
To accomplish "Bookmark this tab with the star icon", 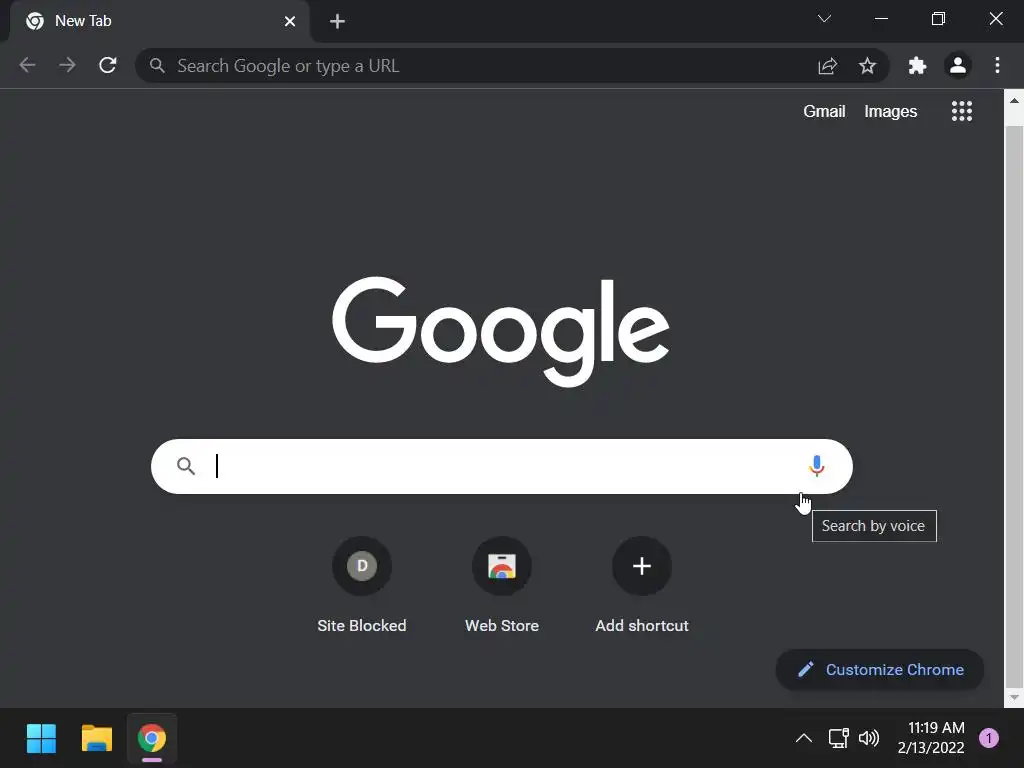I will click(867, 66).
